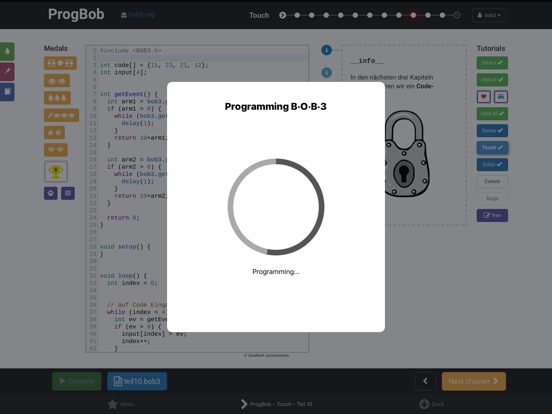Click the Menu label in bottom bar
Screen dimensions: 552x414
click(x=127, y=404)
